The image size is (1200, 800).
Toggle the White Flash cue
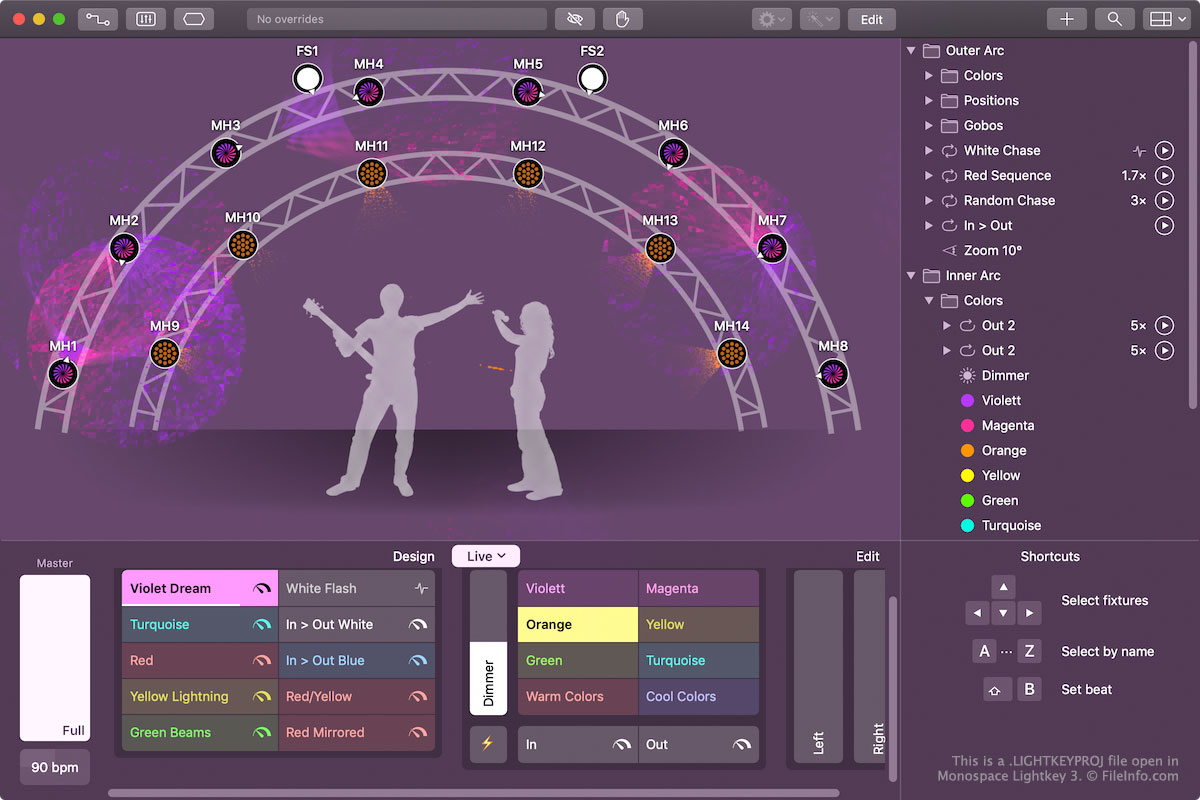pos(357,588)
